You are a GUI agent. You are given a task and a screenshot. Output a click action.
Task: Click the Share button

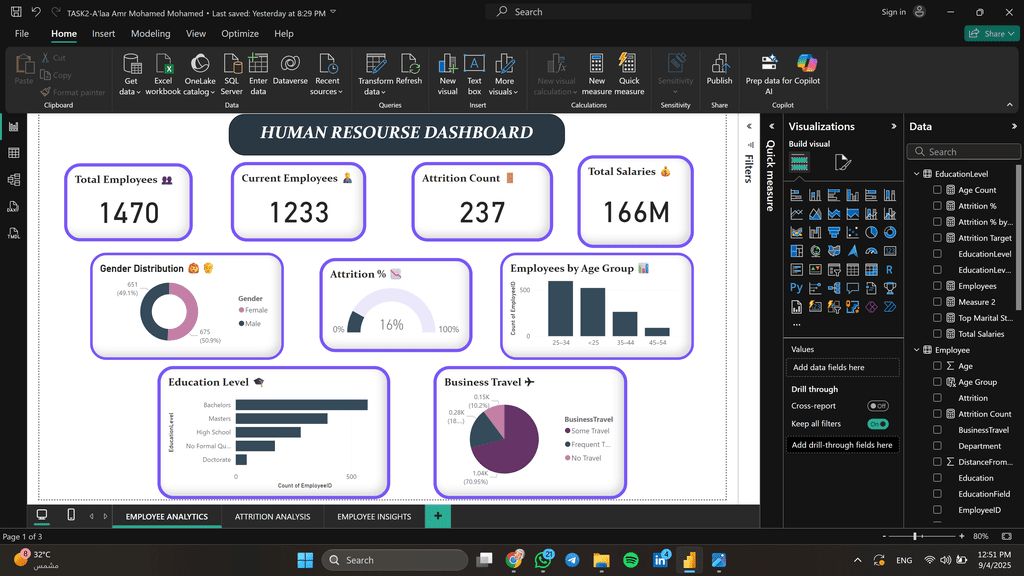point(991,33)
